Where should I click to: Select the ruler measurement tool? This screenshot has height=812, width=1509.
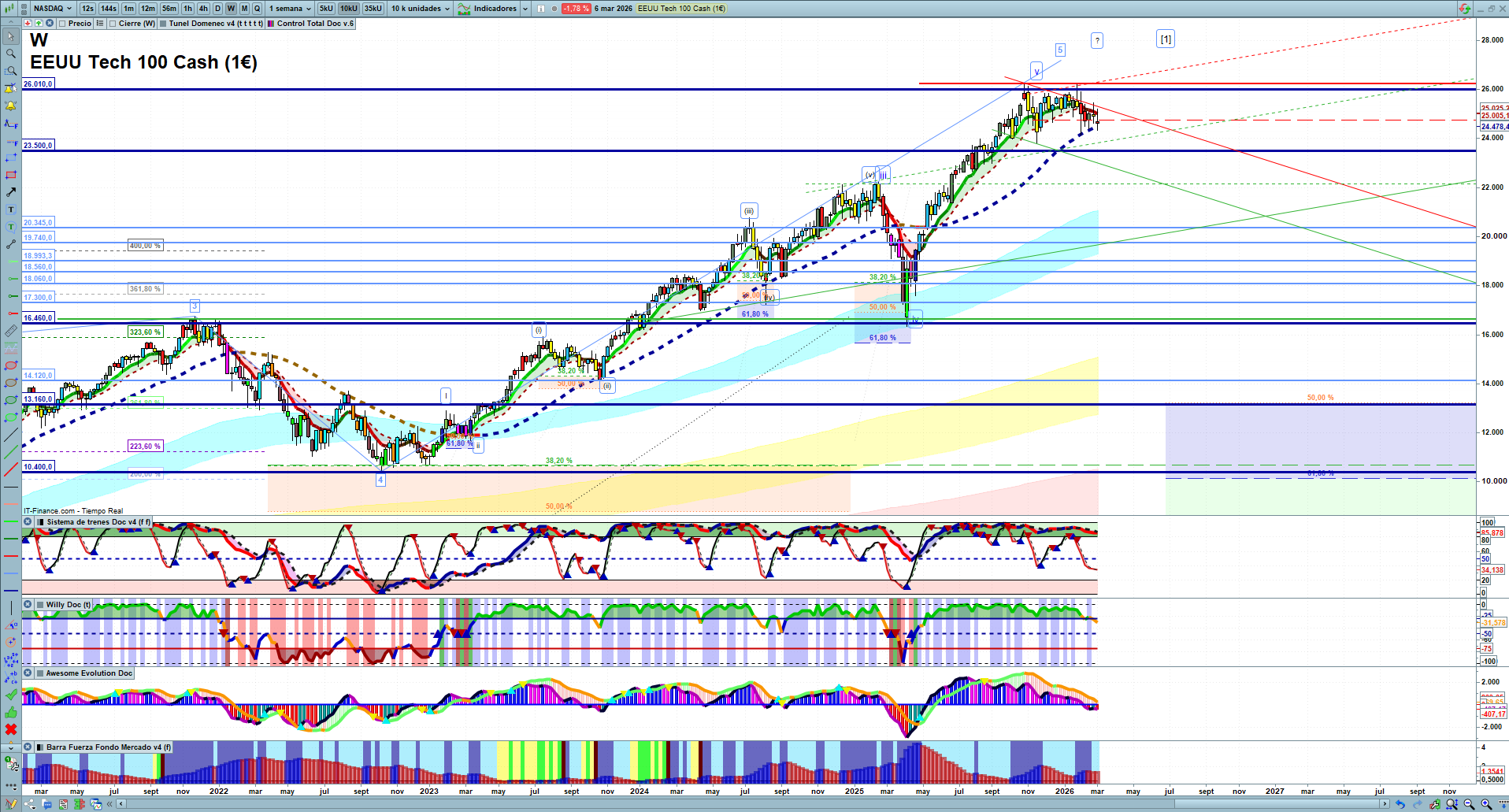[11, 331]
